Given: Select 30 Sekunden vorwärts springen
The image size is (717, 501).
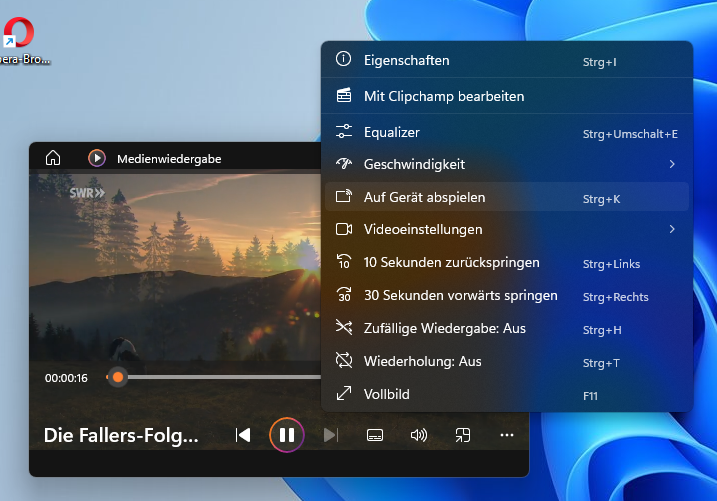Looking at the screenshot, I should pos(507,295).
